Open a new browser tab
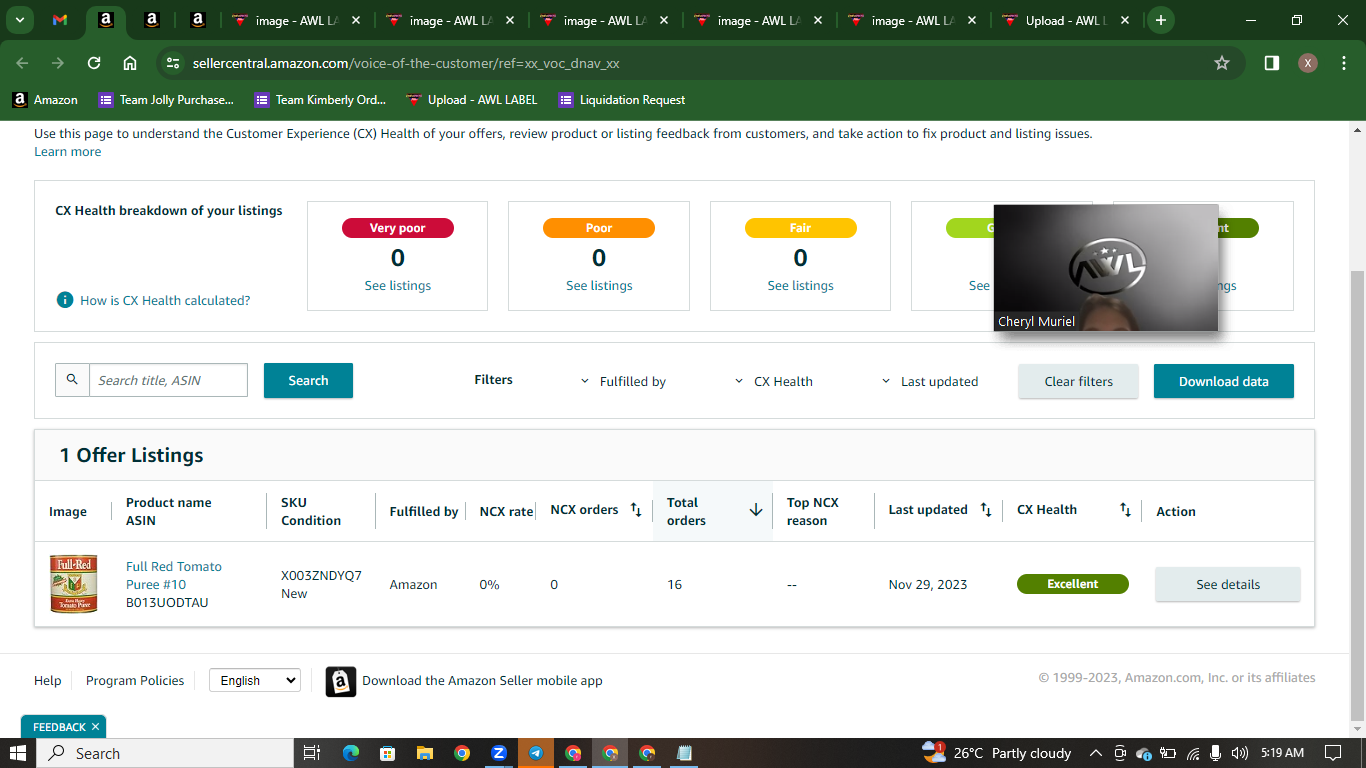The image size is (1366, 768). click(1160, 20)
